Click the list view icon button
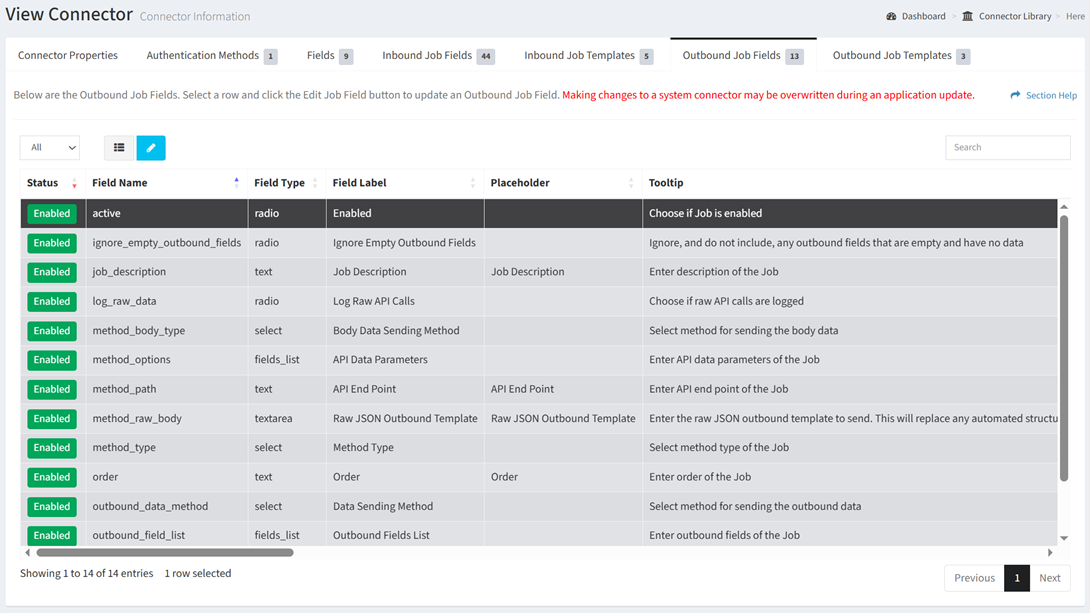 pos(119,148)
